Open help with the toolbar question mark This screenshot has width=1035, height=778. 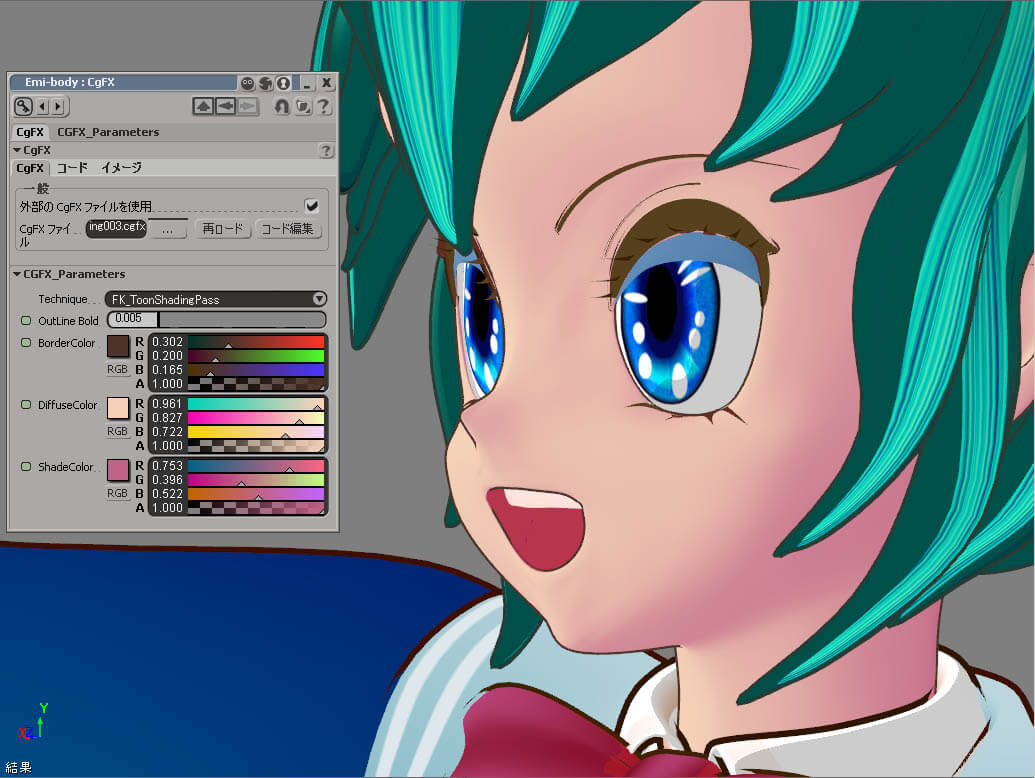tap(324, 106)
